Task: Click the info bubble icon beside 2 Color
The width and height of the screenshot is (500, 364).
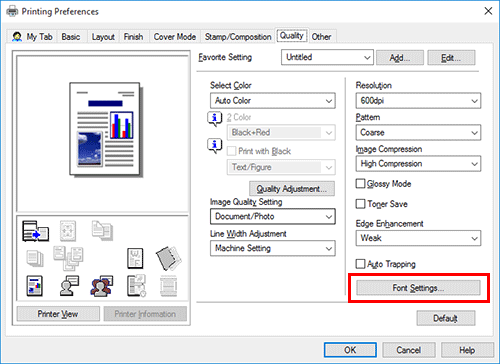Action: pos(215,119)
